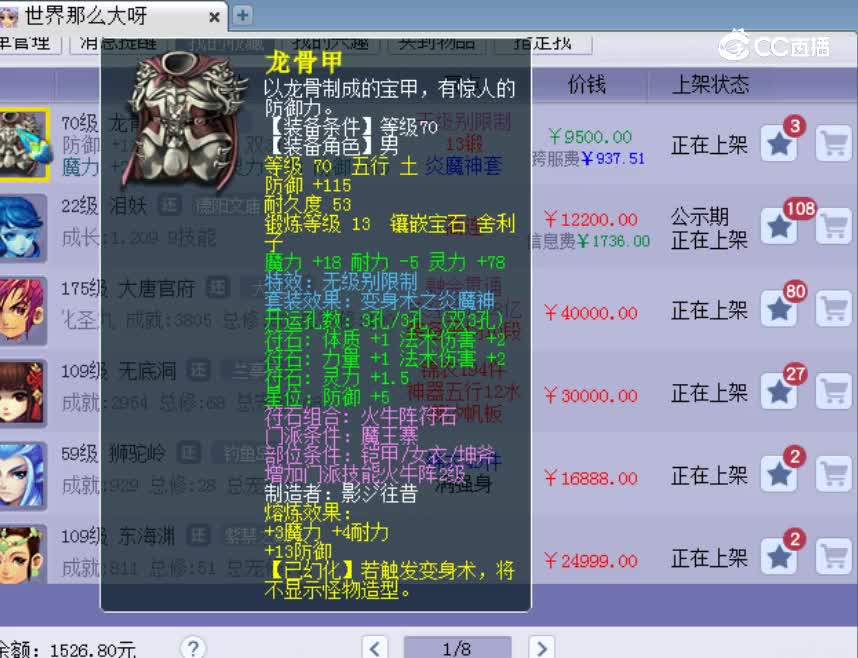This screenshot has width=858, height=658.
Task: Add the ¥40000.00 character to cart
Action: (834, 309)
